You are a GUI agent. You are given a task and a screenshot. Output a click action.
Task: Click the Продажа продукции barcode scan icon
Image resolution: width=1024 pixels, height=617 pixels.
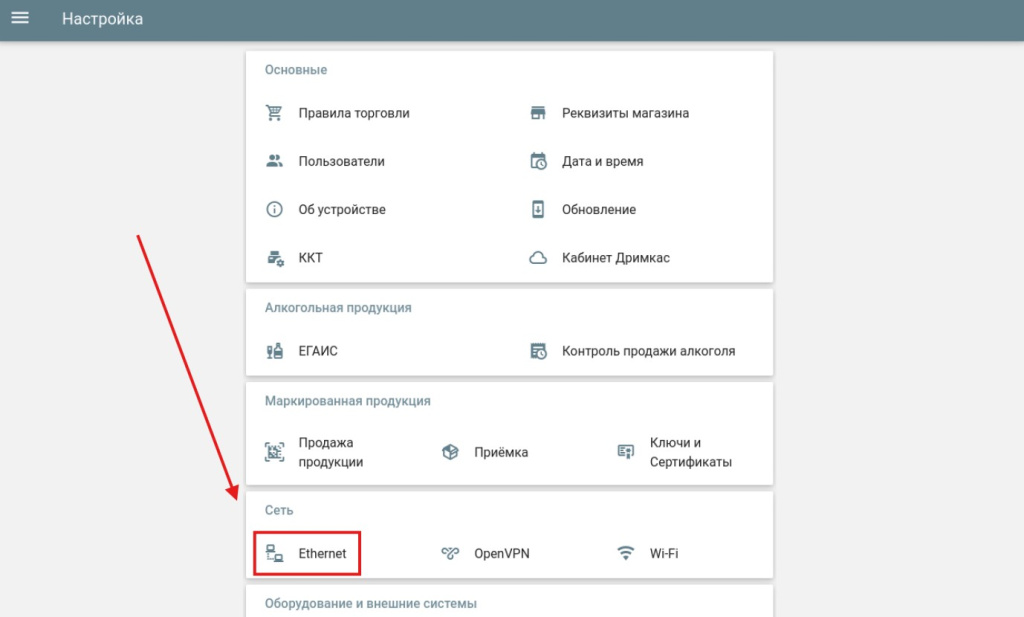(275, 452)
